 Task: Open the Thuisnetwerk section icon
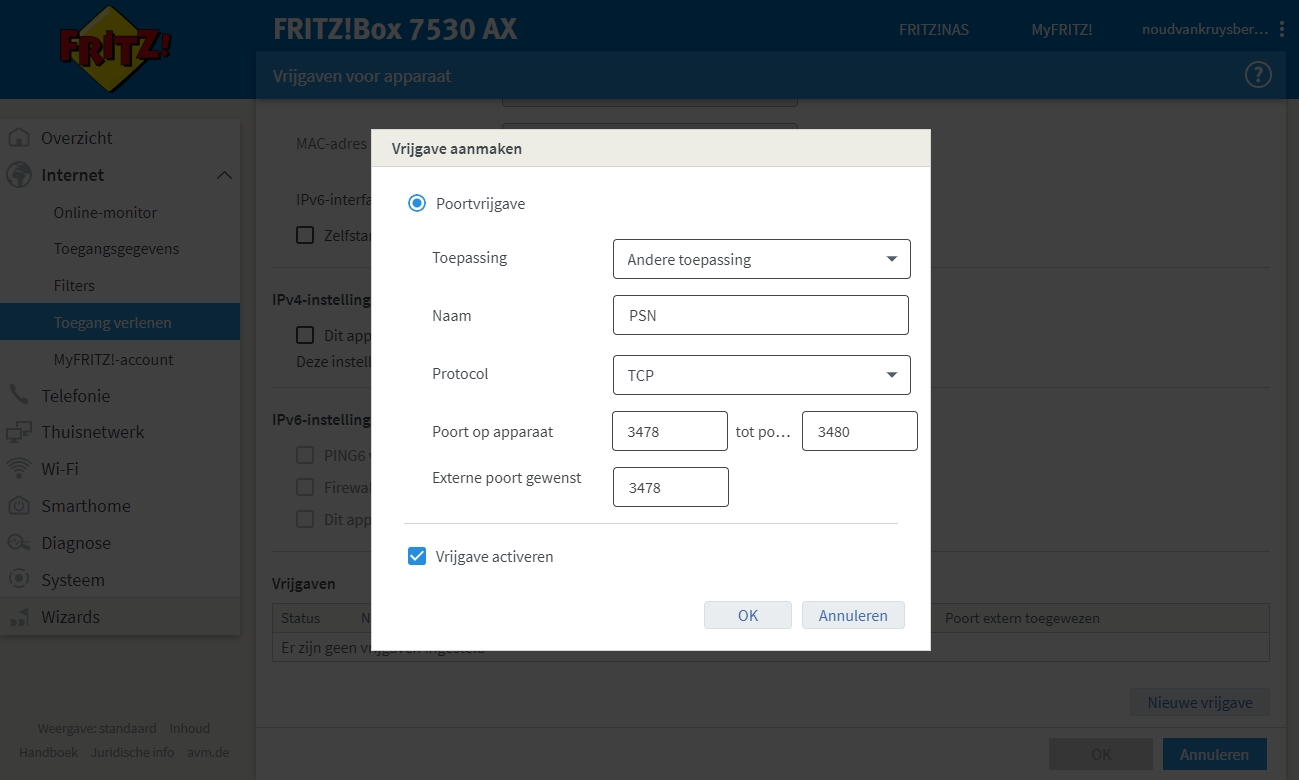(x=18, y=432)
